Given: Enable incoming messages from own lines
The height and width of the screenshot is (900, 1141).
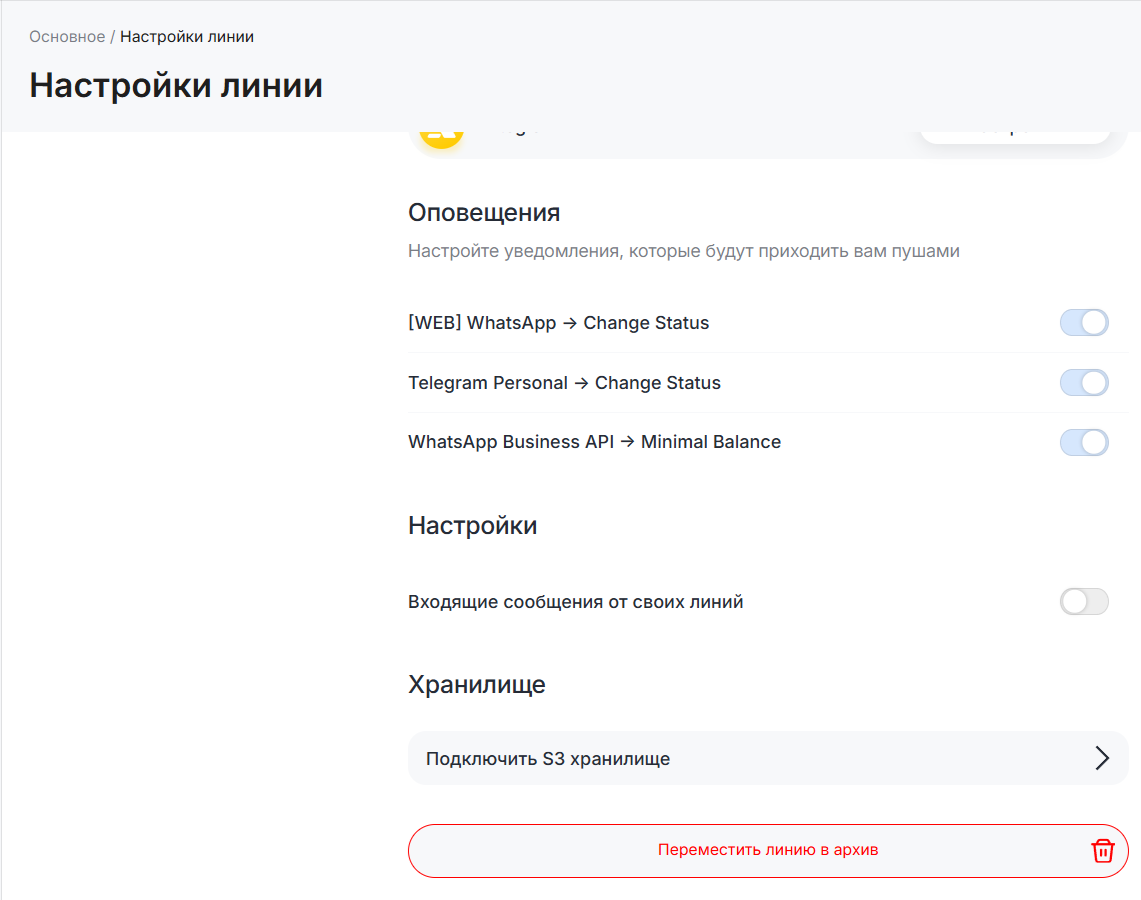Looking at the screenshot, I should (x=1084, y=602).
